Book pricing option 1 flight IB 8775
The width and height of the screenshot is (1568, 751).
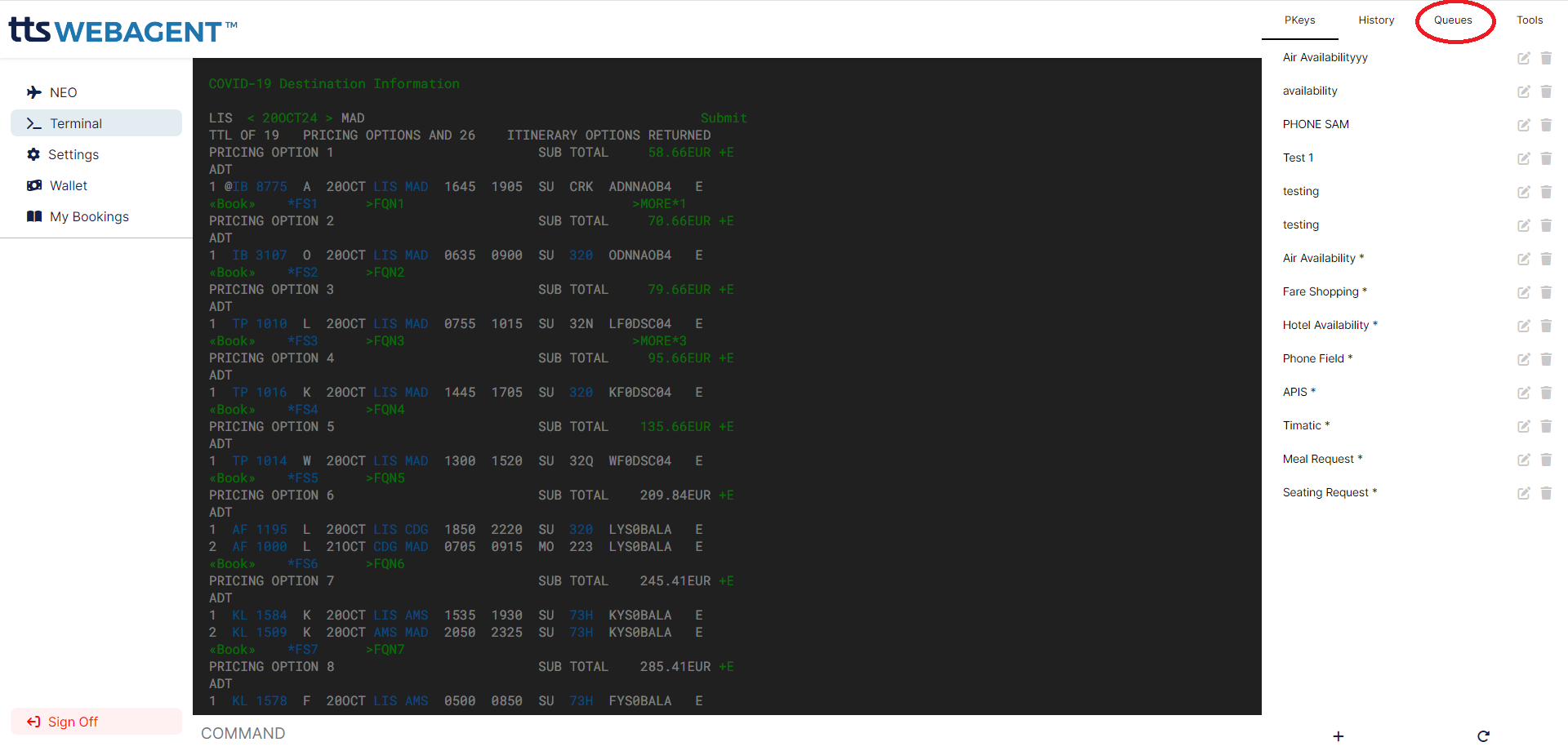tap(232, 204)
